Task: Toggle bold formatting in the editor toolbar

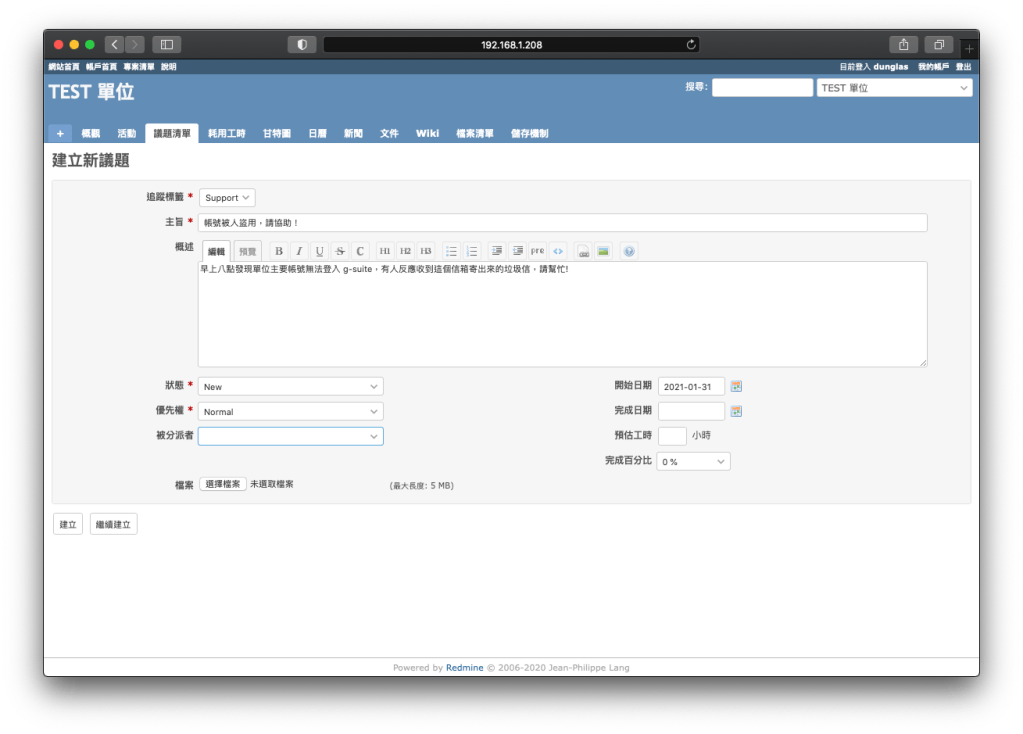Action: (279, 251)
